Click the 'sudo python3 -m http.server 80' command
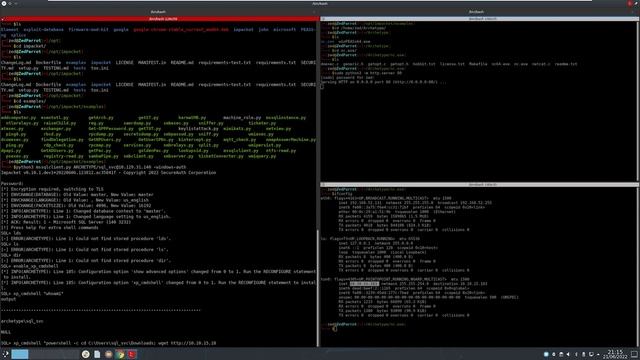 pos(367,73)
